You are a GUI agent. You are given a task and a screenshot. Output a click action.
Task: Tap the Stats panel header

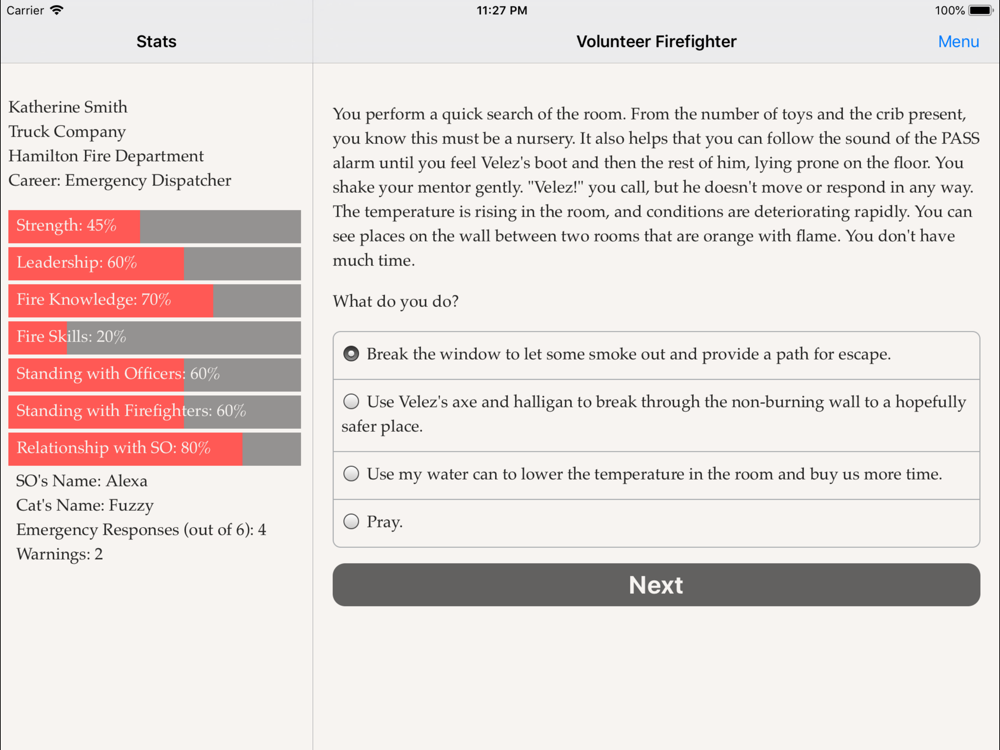156,41
